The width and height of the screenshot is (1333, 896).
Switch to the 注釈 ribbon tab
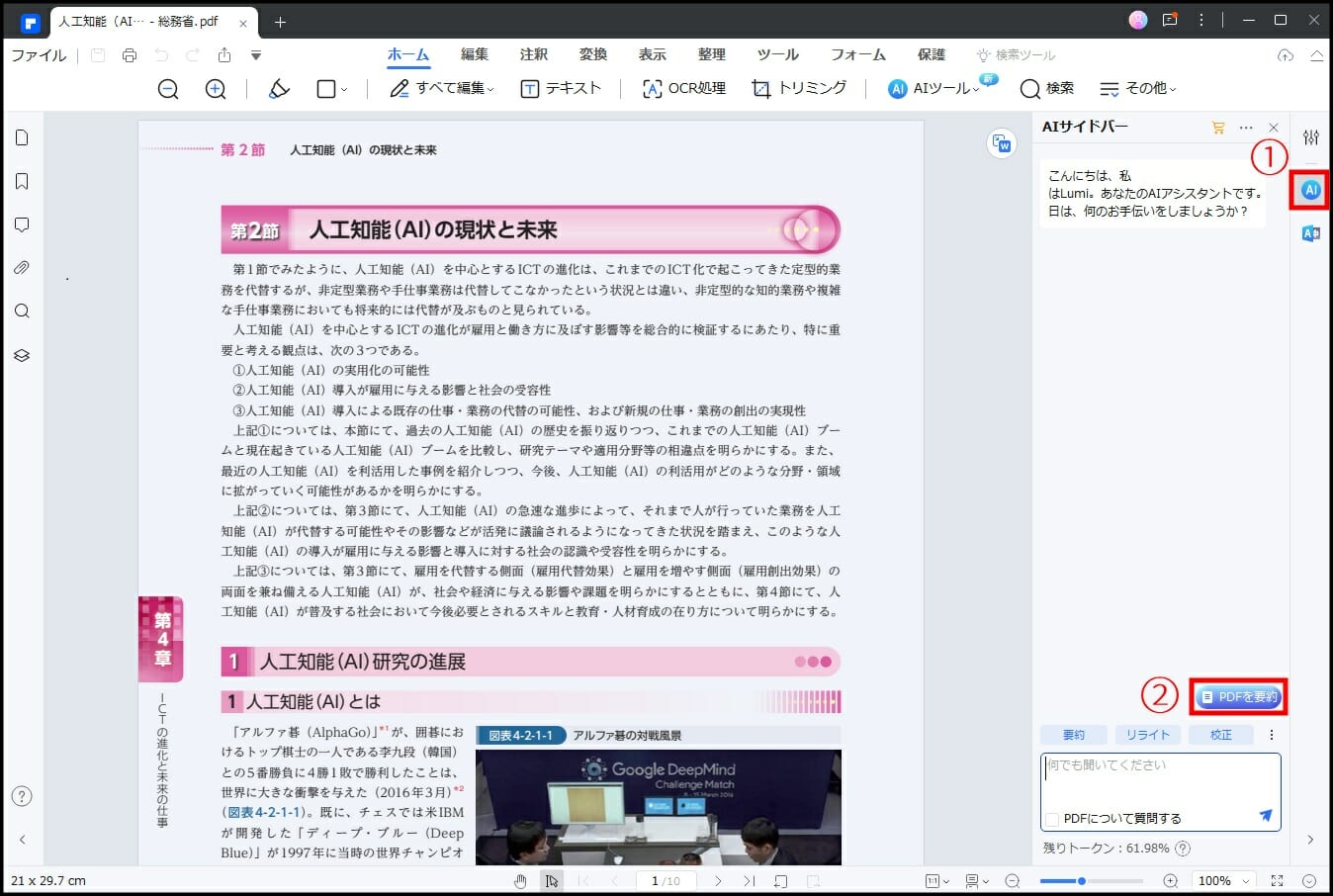point(534,54)
